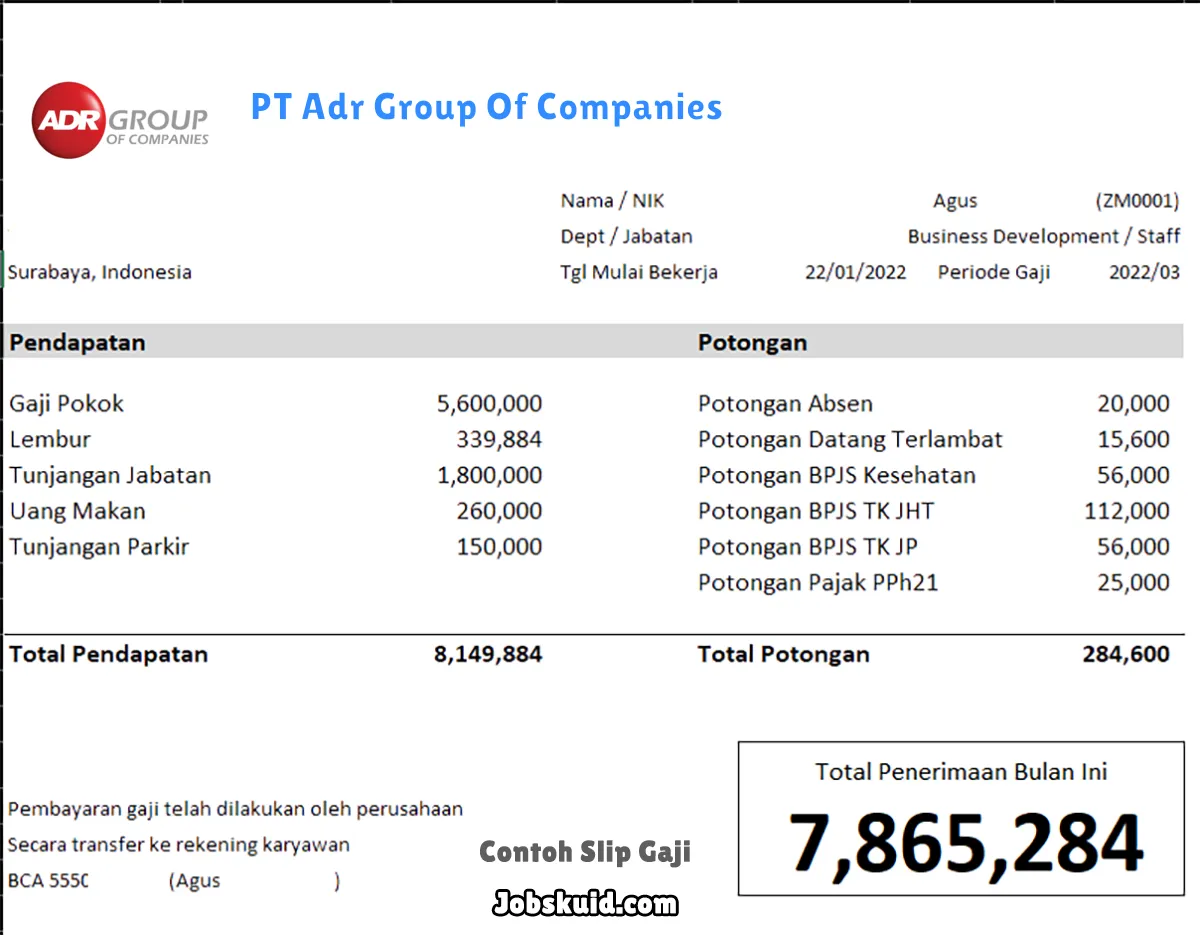The height and width of the screenshot is (935, 1200).
Task: Click the Potongan section header
Action: click(752, 342)
